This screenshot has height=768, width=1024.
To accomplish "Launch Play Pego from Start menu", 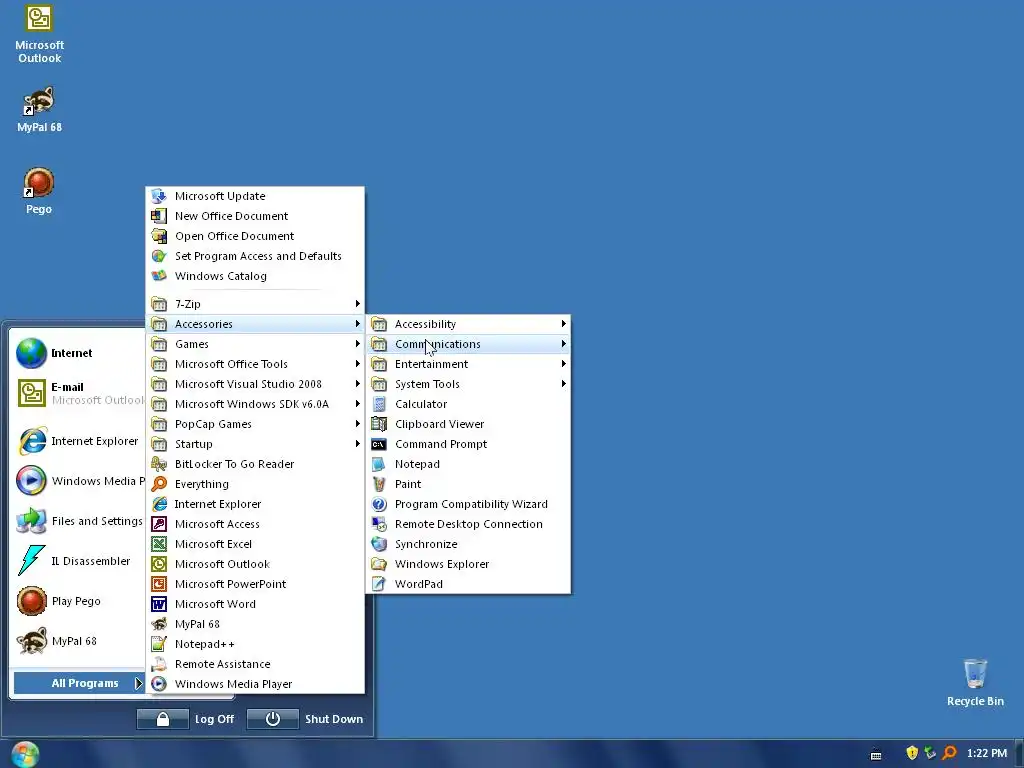I will 78,601.
